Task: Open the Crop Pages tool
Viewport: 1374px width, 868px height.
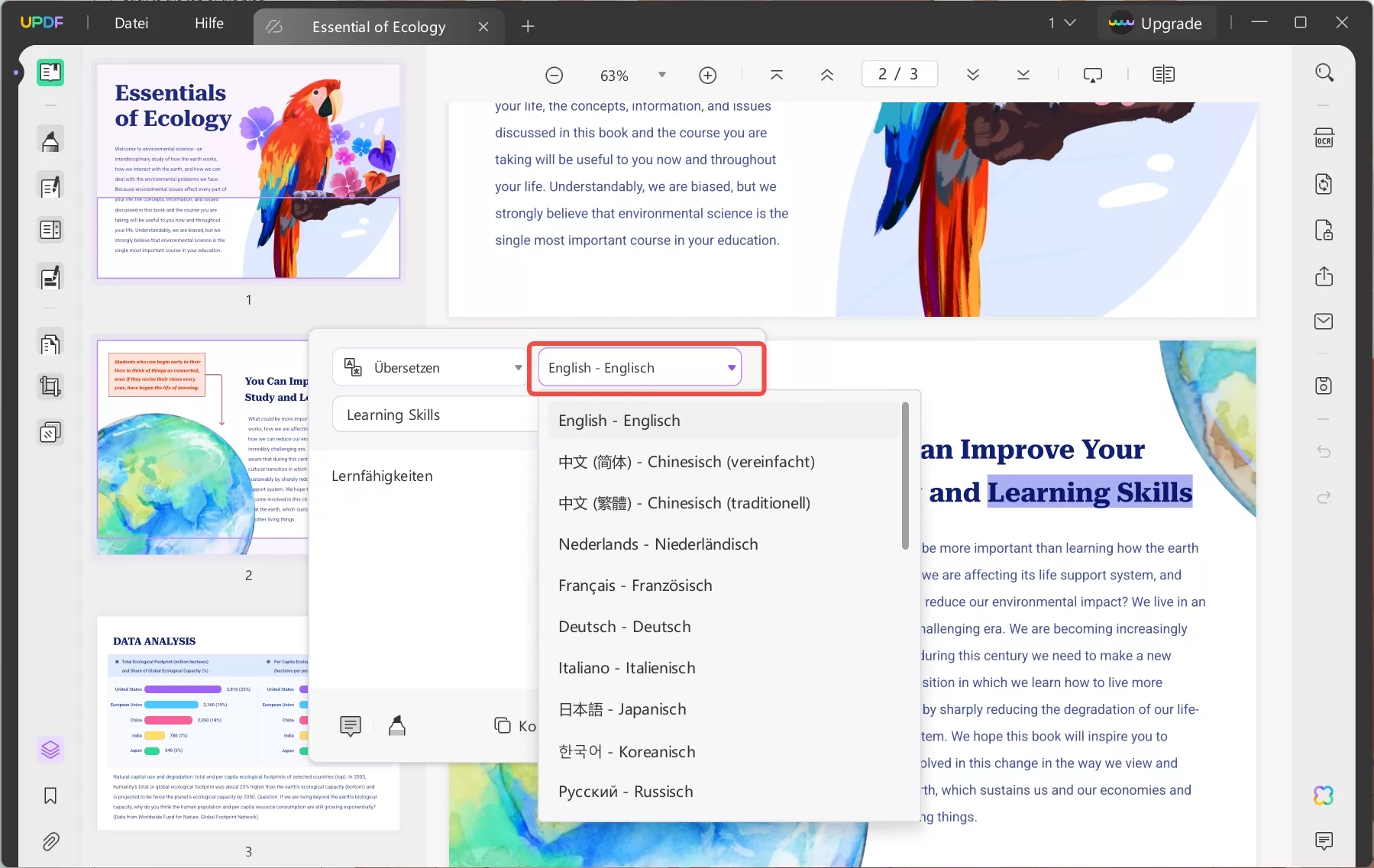Action: tap(50, 387)
